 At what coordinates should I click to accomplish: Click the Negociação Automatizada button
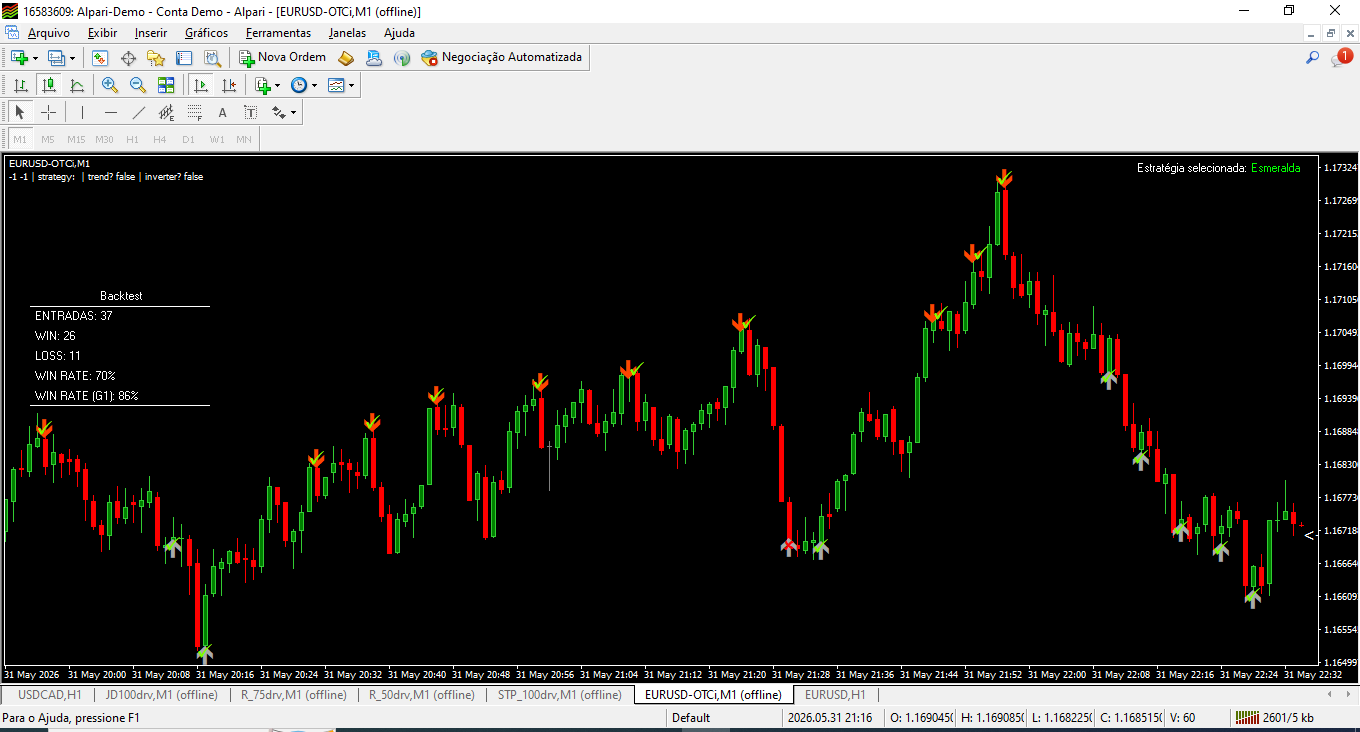(x=502, y=58)
